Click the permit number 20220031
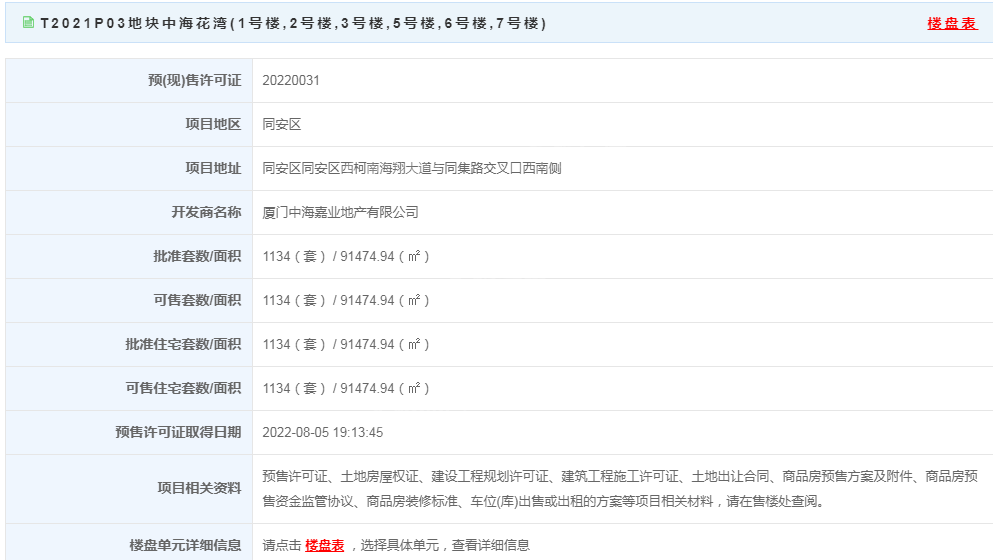 [x=290, y=80]
